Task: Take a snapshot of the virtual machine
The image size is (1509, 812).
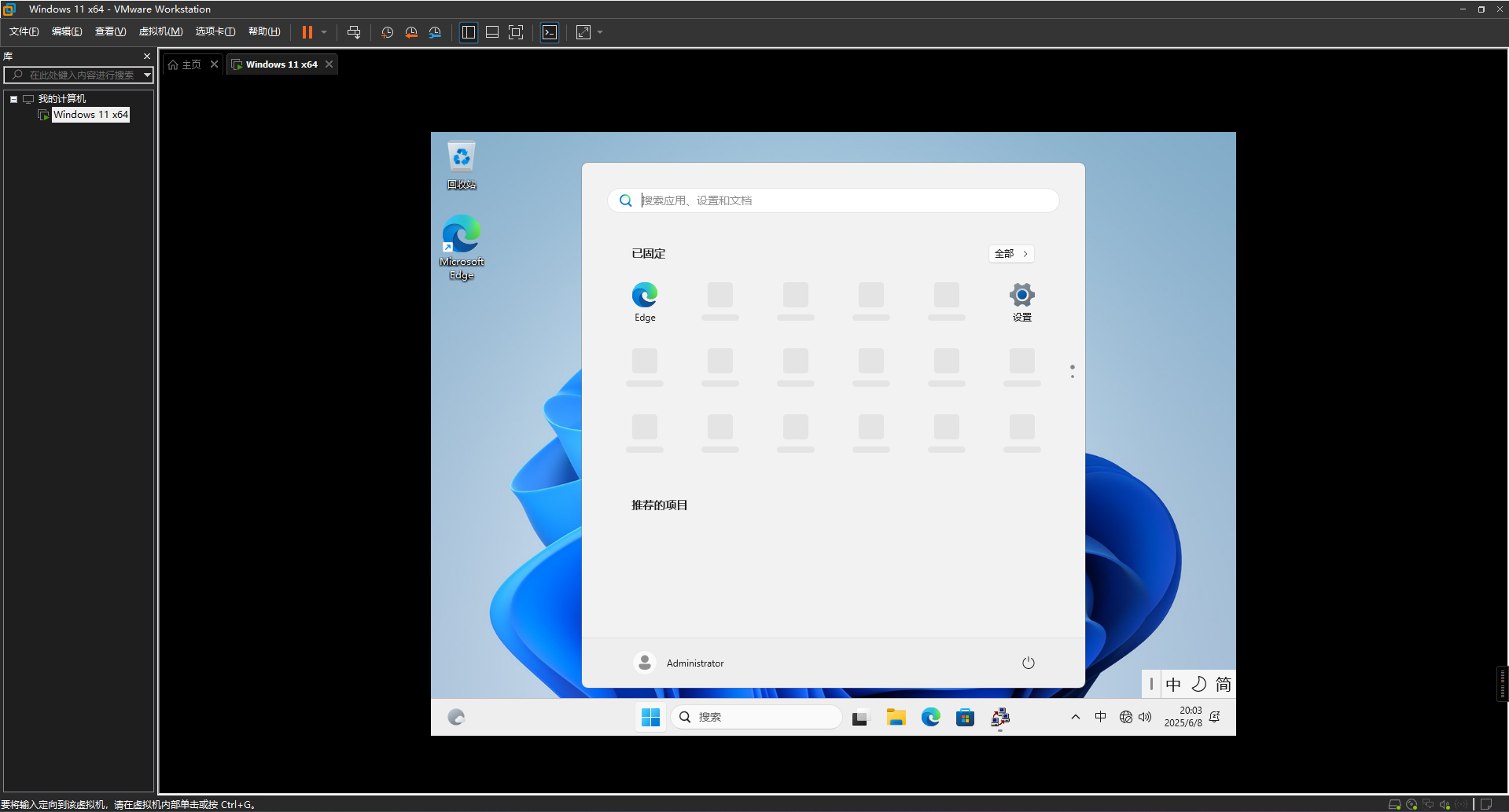Action: click(x=386, y=32)
